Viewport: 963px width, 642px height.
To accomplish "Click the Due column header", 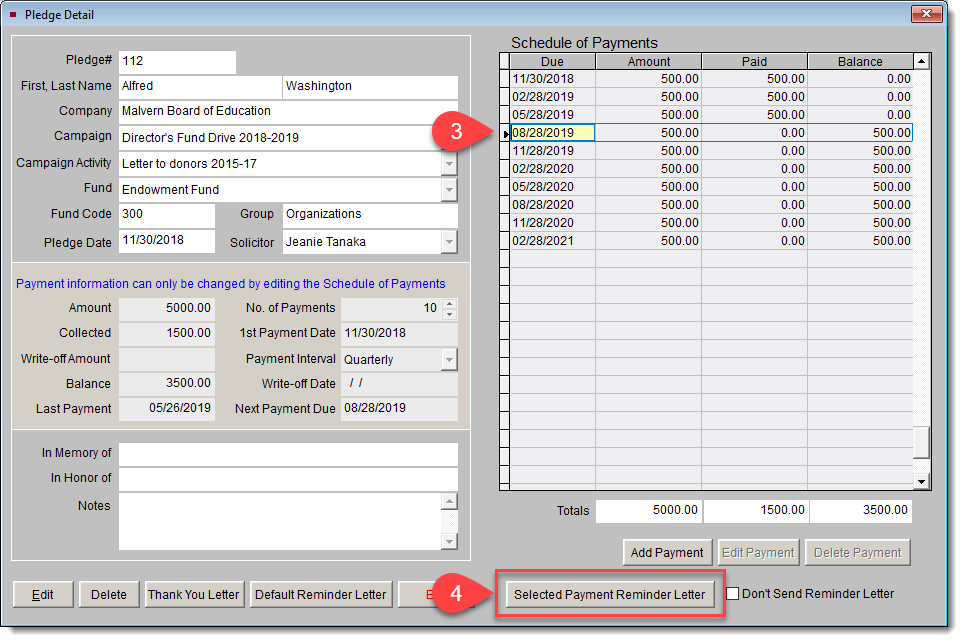I will (x=552, y=61).
